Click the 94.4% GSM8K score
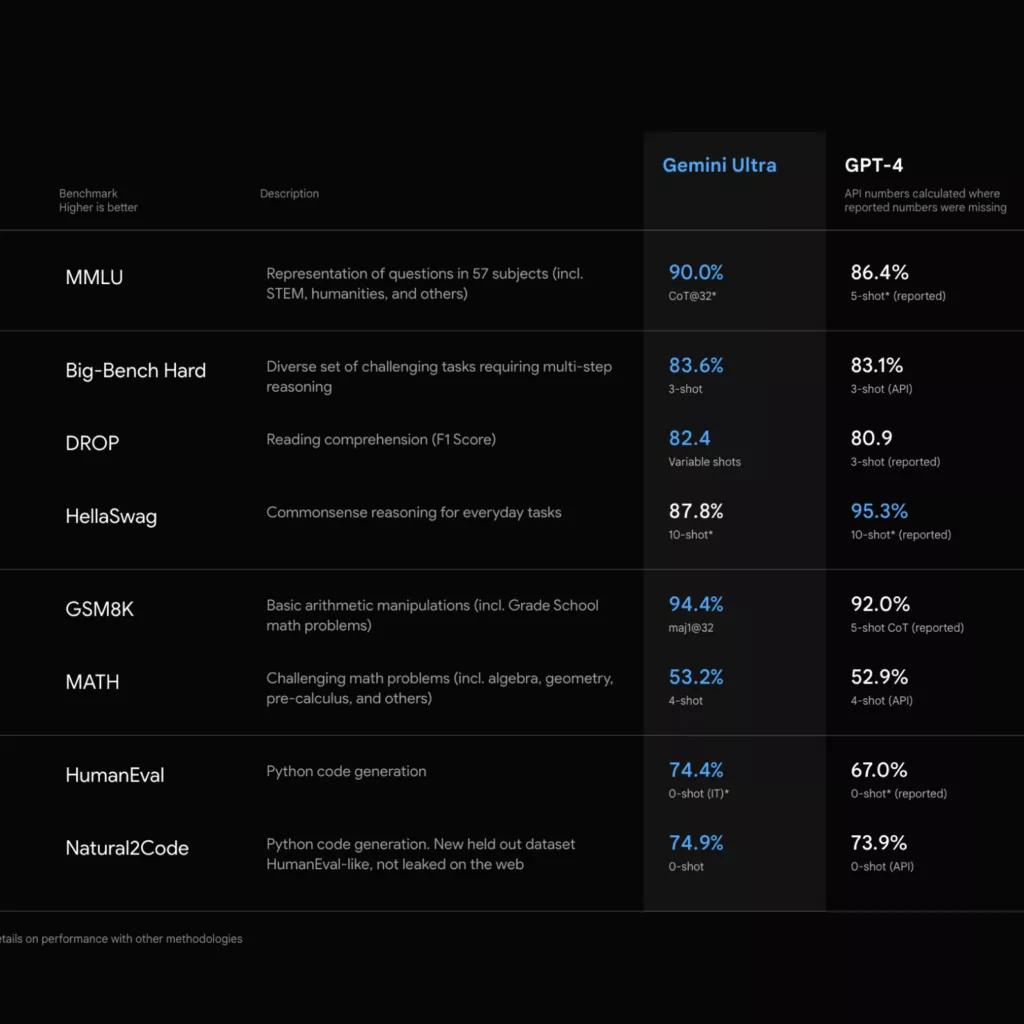 (x=696, y=604)
